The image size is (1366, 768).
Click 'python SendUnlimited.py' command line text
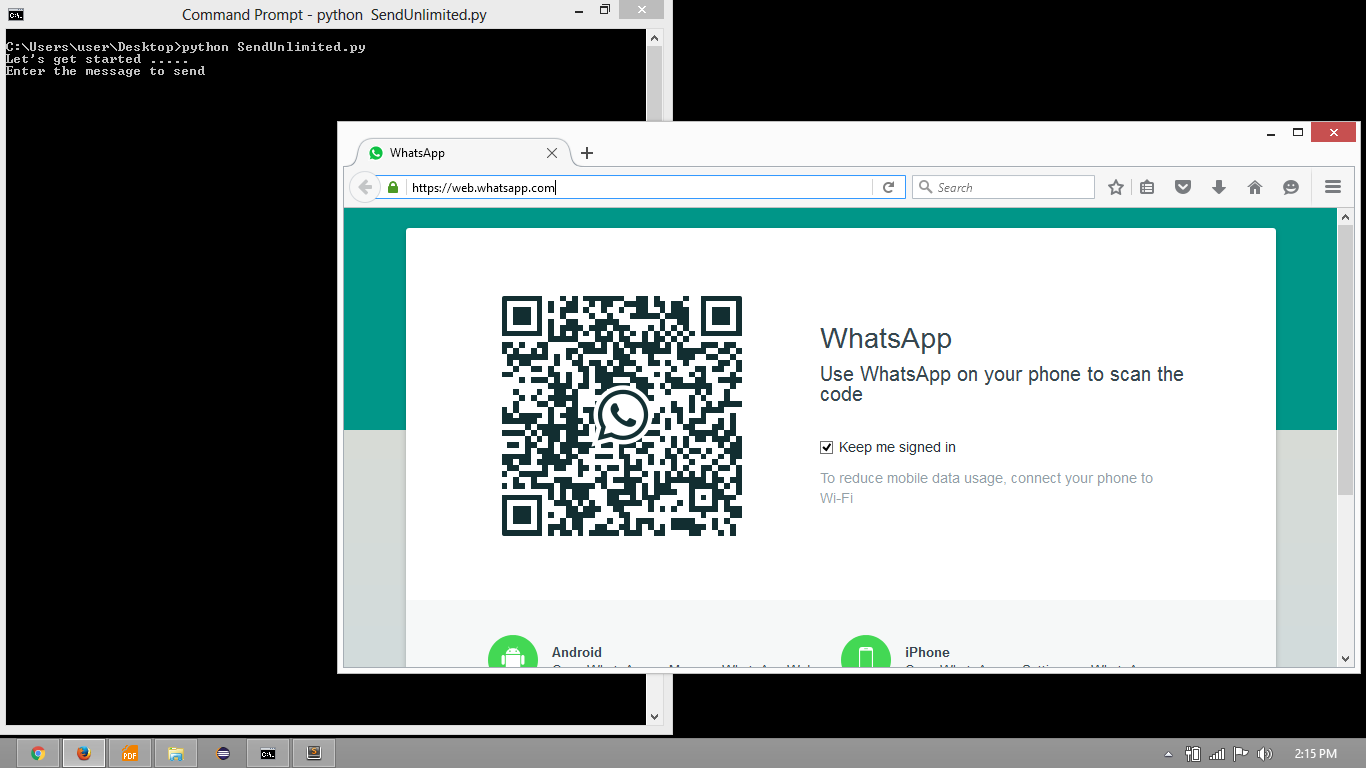(x=273, y=47)
